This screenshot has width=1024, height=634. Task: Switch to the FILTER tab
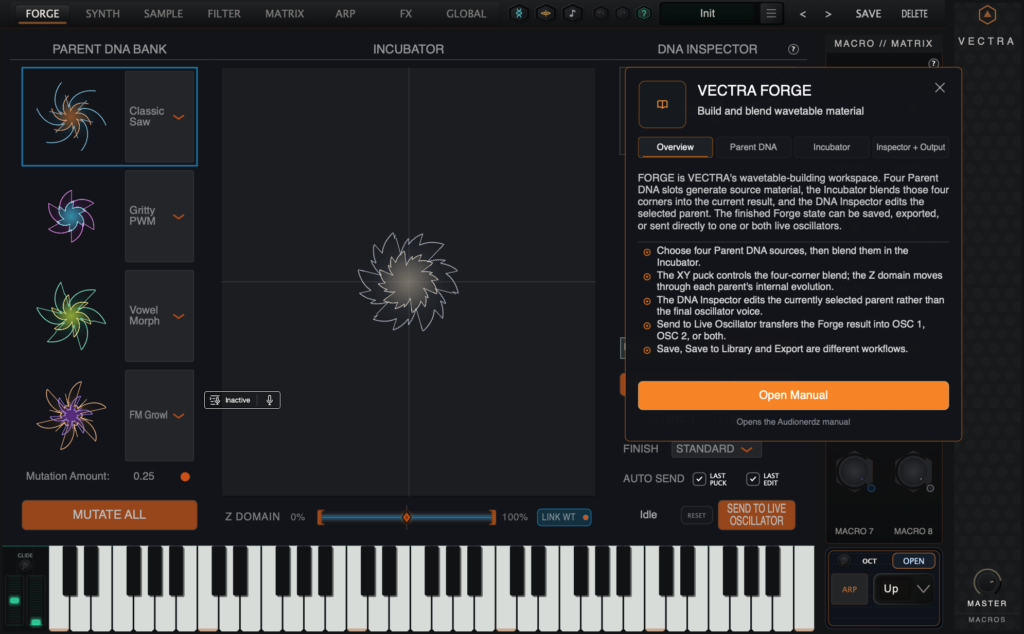[224, 14]
